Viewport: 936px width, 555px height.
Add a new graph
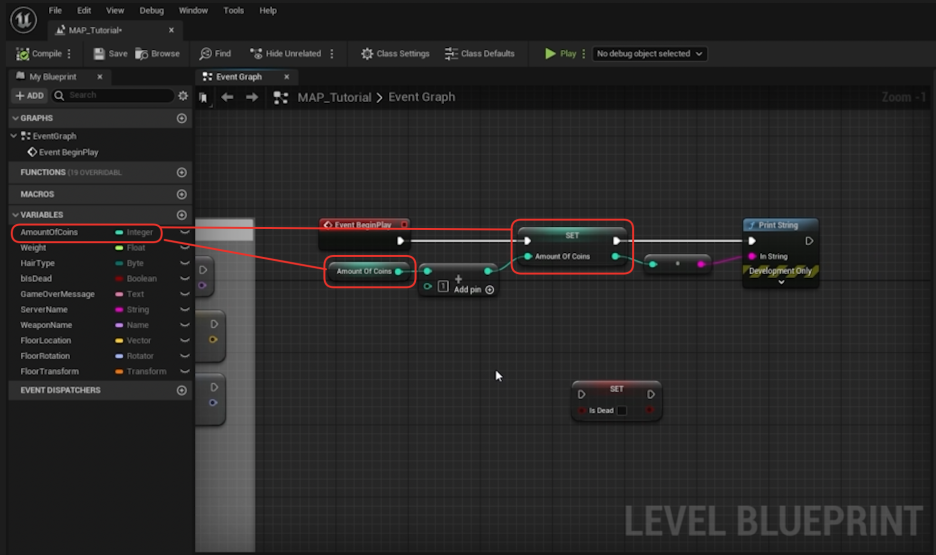click(x=181, y=118)
